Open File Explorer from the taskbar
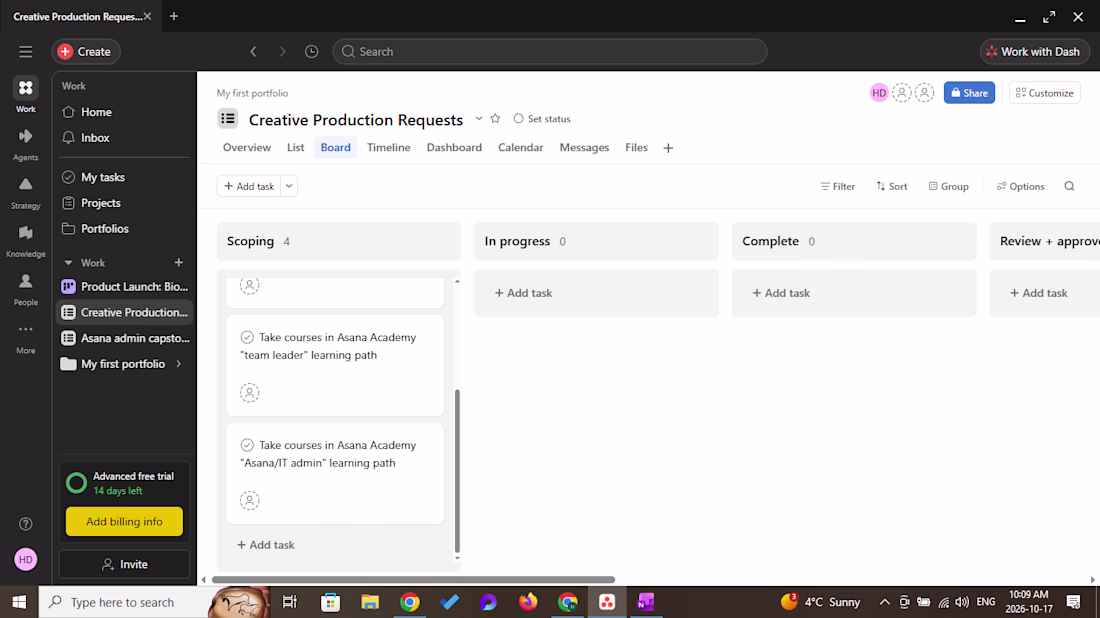 pyautogui.click(x=370, y=602)
